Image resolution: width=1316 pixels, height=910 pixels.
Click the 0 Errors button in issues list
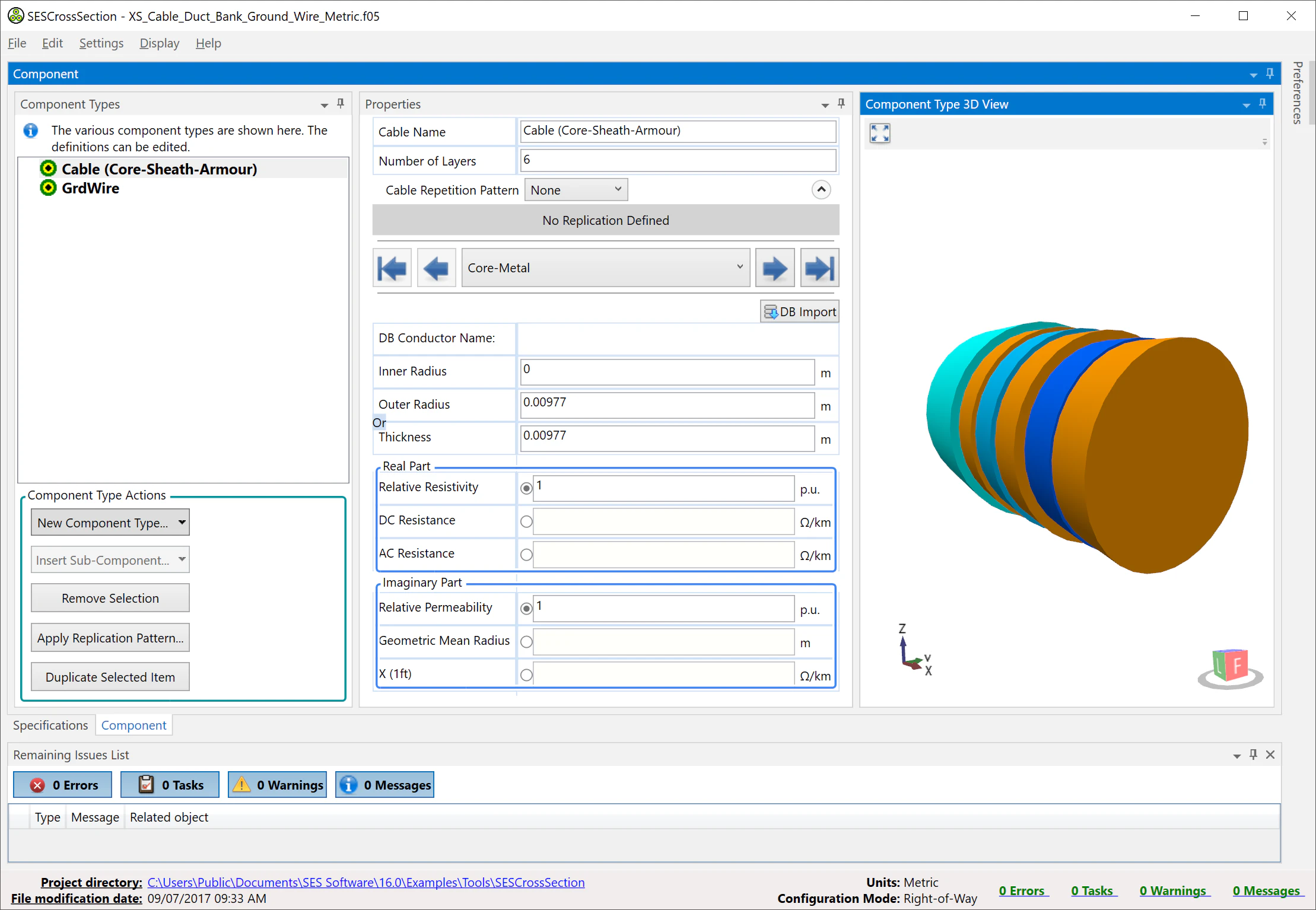point(62,784)
